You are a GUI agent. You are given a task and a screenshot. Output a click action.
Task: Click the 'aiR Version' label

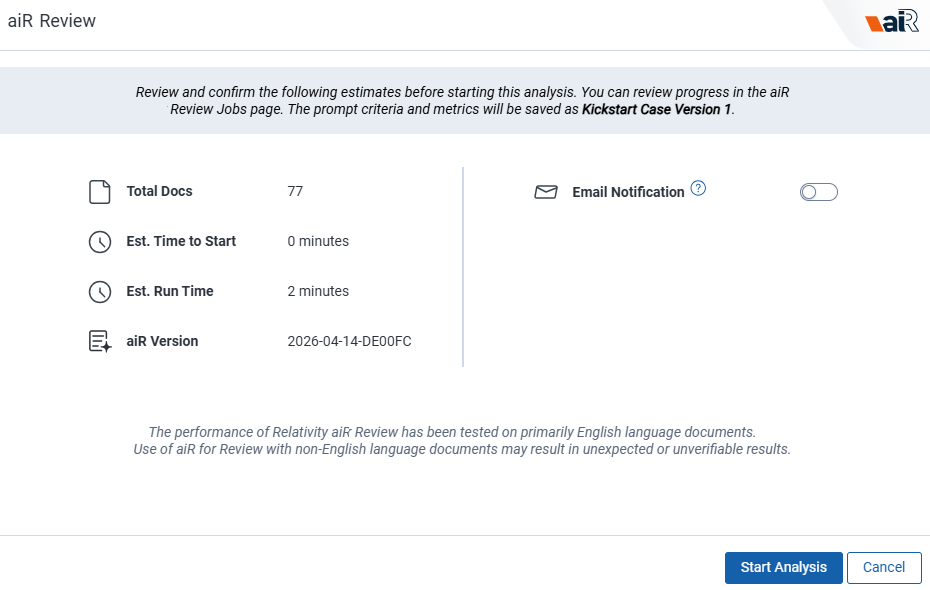(162, 342)
